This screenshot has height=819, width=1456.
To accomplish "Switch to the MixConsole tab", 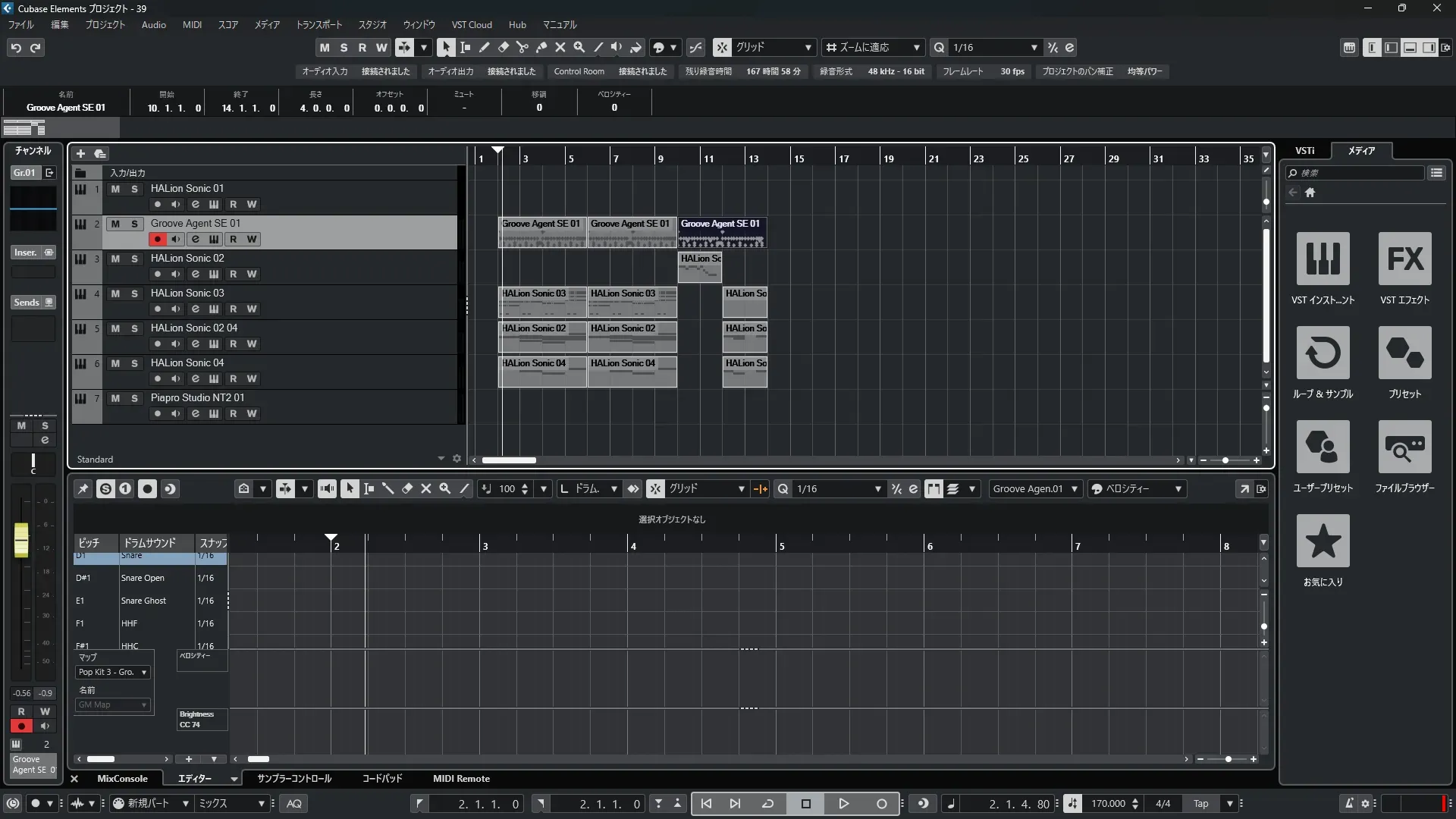I will pyautogui.click(x=122, y=779).
